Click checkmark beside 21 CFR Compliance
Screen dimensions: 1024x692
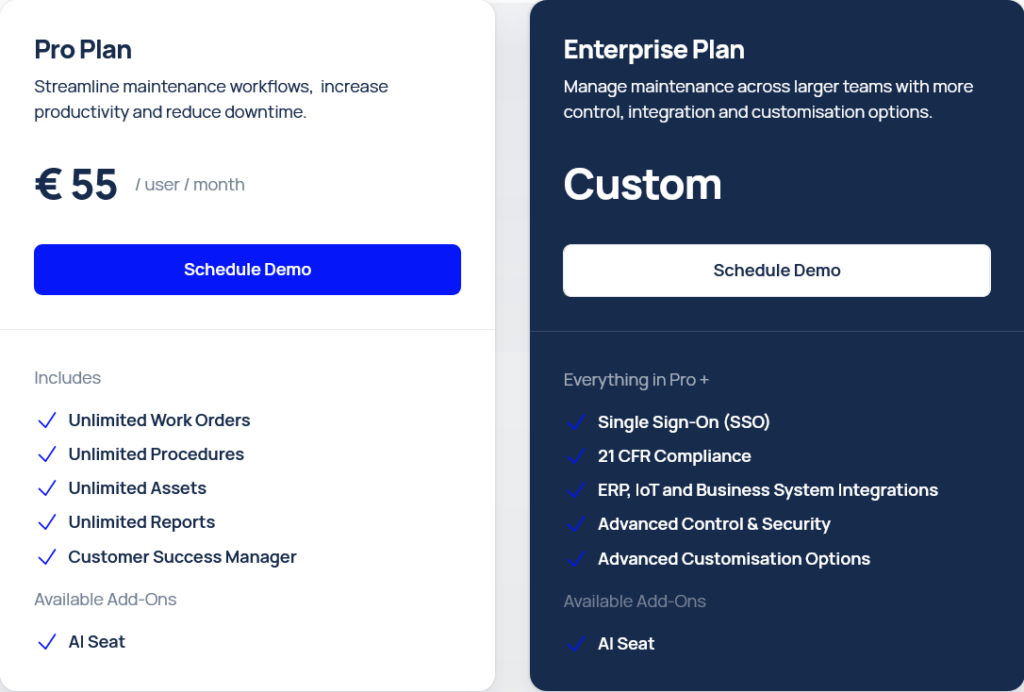click(x=576, y=456)
